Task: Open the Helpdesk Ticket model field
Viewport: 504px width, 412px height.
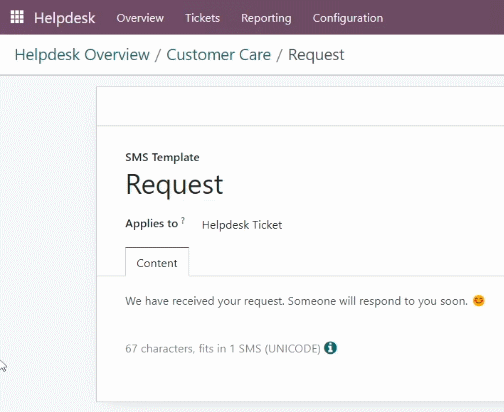Action: [242, 225]
